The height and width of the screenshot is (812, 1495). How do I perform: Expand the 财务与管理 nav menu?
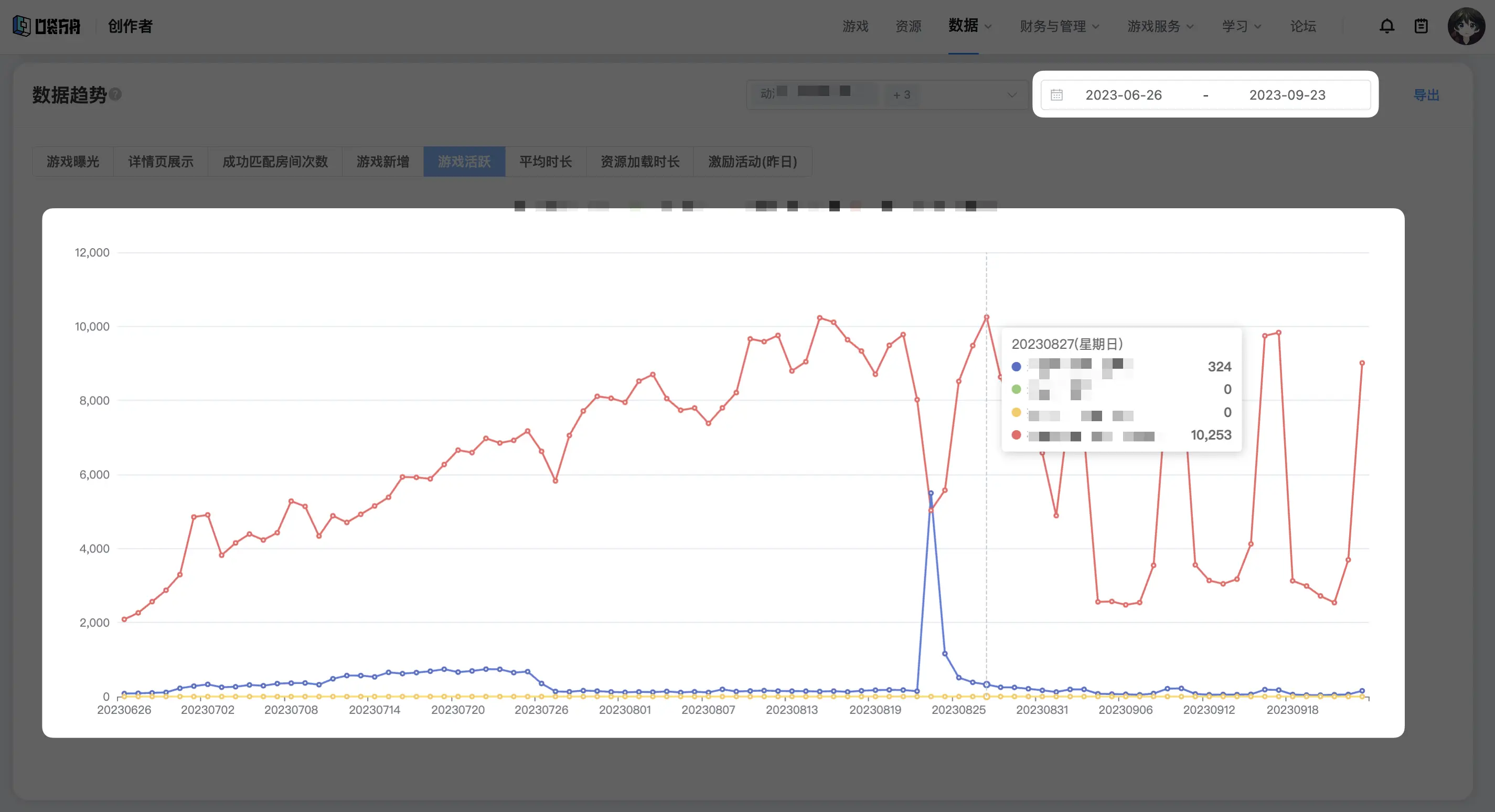pyautogui.click(x=1059, y=26)
